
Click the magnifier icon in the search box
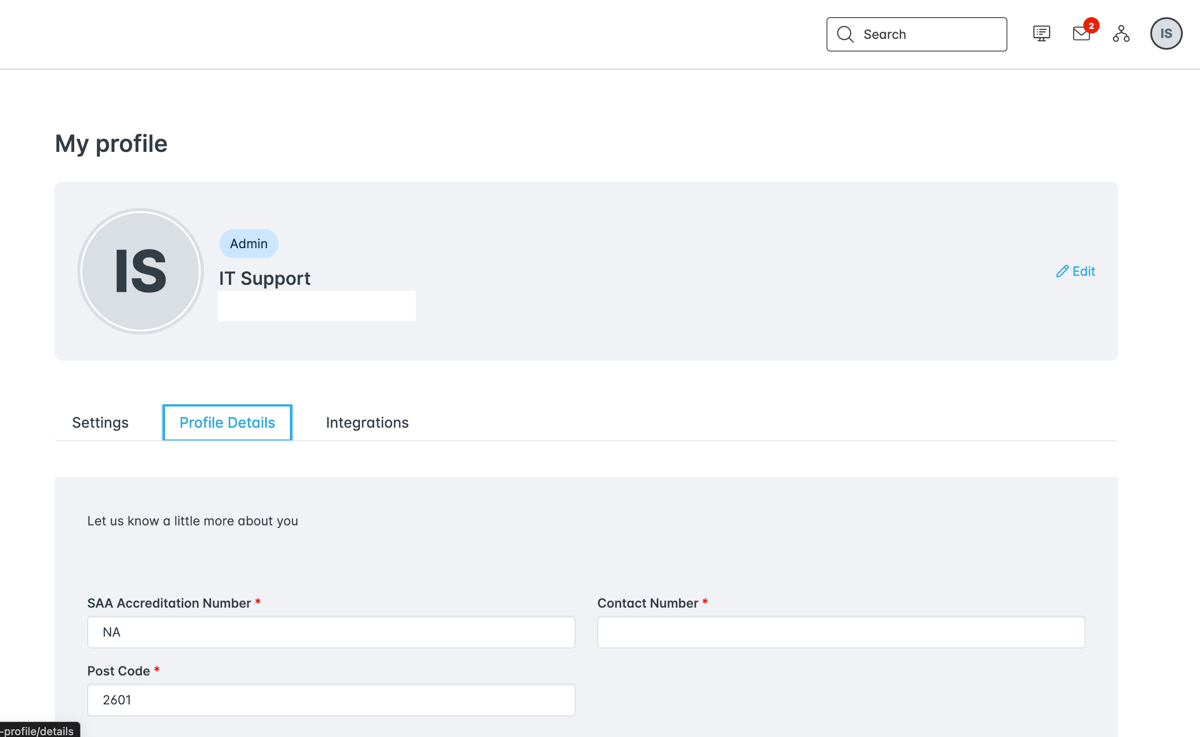(x=845, y=34)
